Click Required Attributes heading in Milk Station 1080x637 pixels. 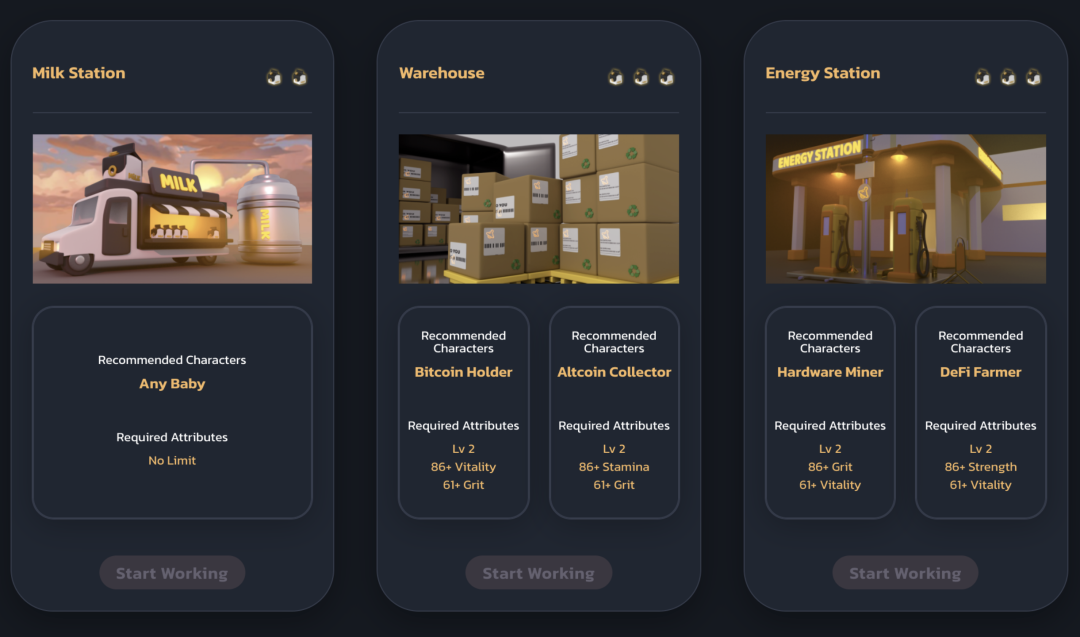[172, 437]
